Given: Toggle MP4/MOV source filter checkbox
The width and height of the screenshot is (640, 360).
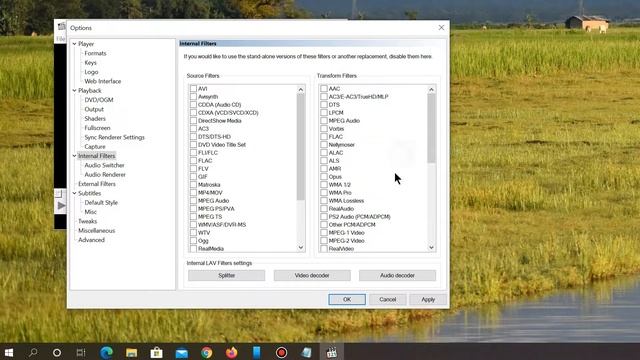Looking at the screenshot, I should pos(193,193).
